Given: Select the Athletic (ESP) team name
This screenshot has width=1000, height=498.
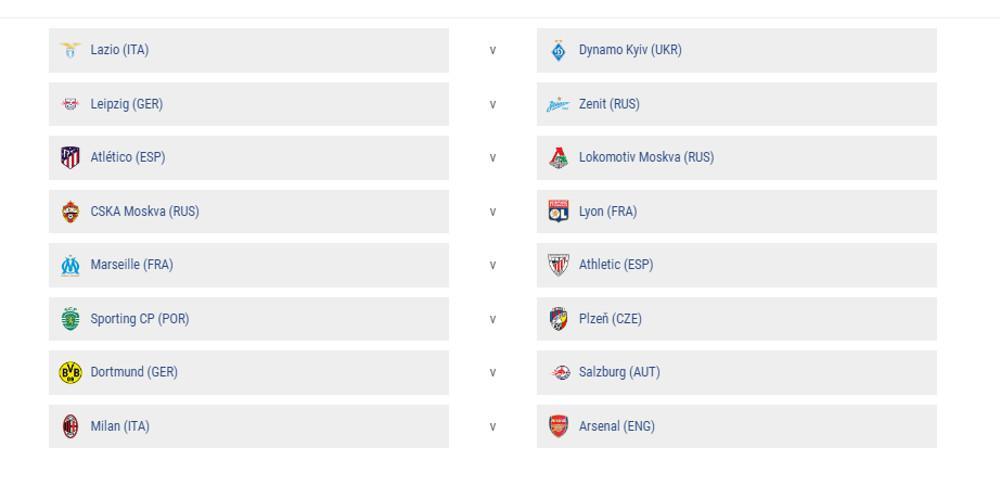Looking at the screenshot, I should [x=615, y=265].
